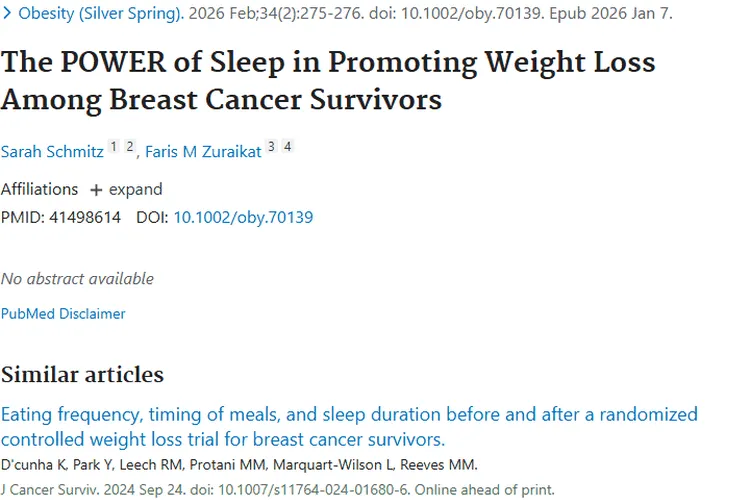Image resolution: width=750 pixels, height=500 pixels.
Task: Open the PubMed Disclaimer link
Action: [x=63, y=313]
